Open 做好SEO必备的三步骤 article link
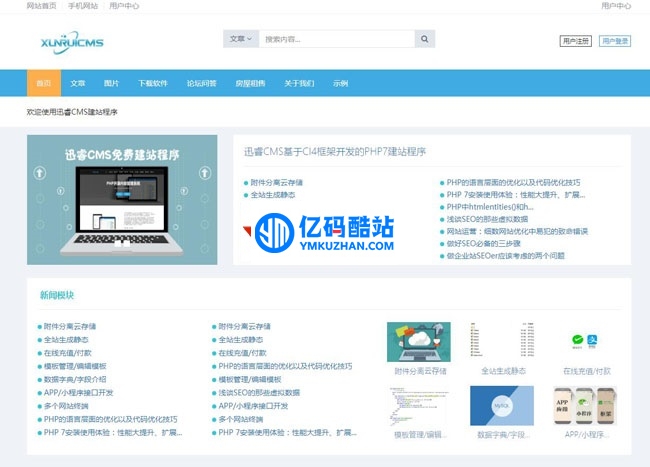Screen dimensions: 650x467 coord(483,244)
